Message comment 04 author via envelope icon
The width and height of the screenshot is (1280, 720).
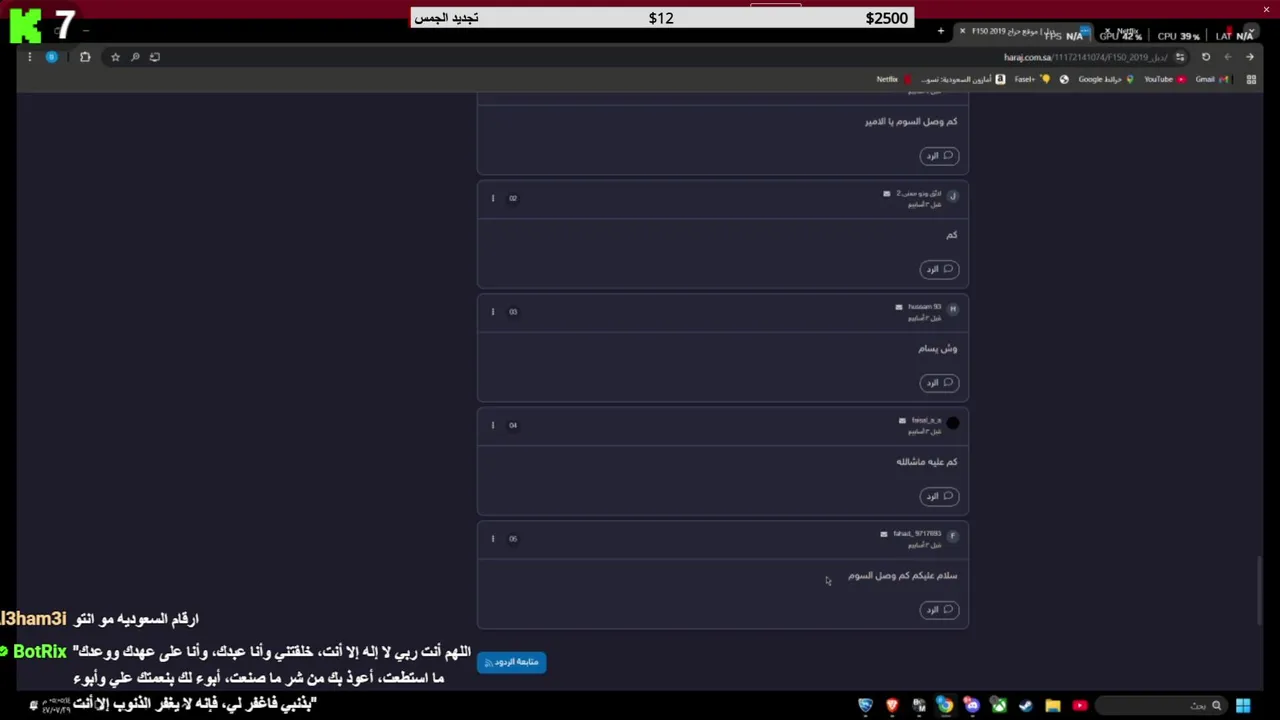pos(902,421)
